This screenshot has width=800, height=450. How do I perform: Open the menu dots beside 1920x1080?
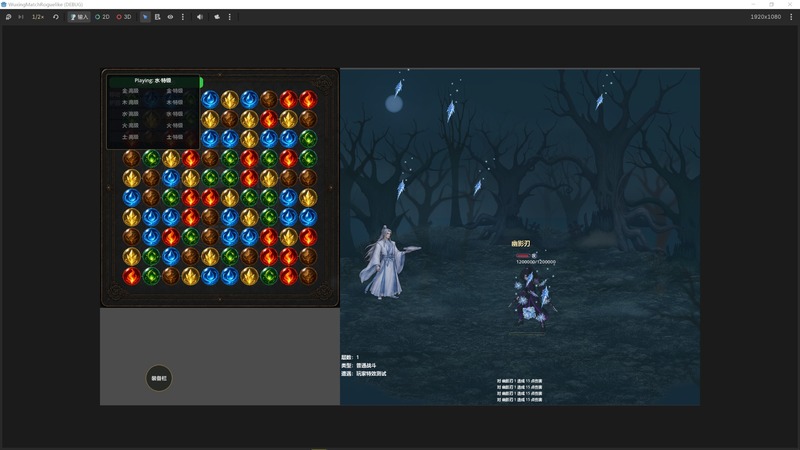[791, 17]
